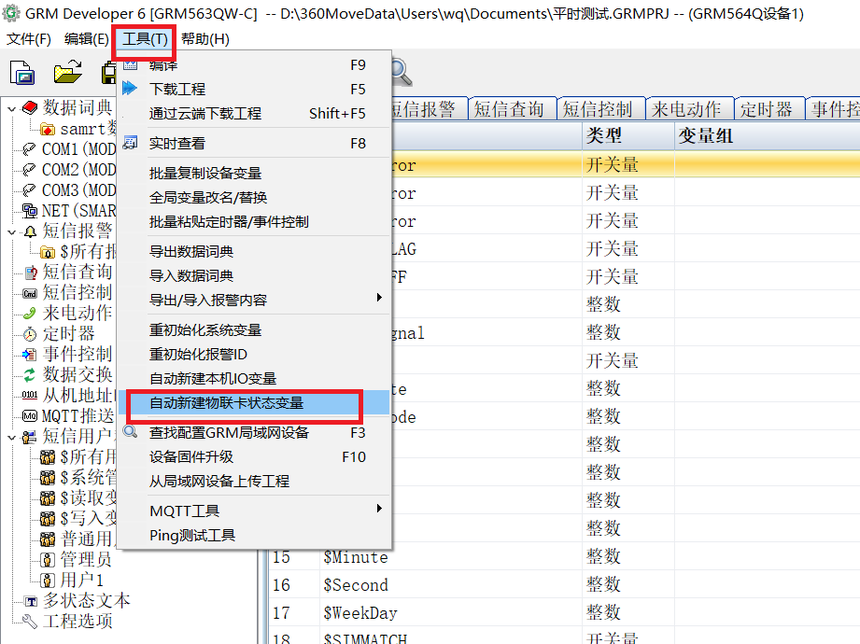Select the $WeekDay variable row

coord(564,613)
